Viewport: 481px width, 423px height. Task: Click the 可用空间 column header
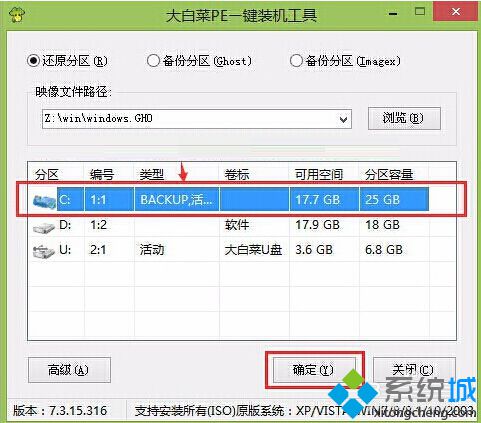pyautogui.click(x=319, y=175)
